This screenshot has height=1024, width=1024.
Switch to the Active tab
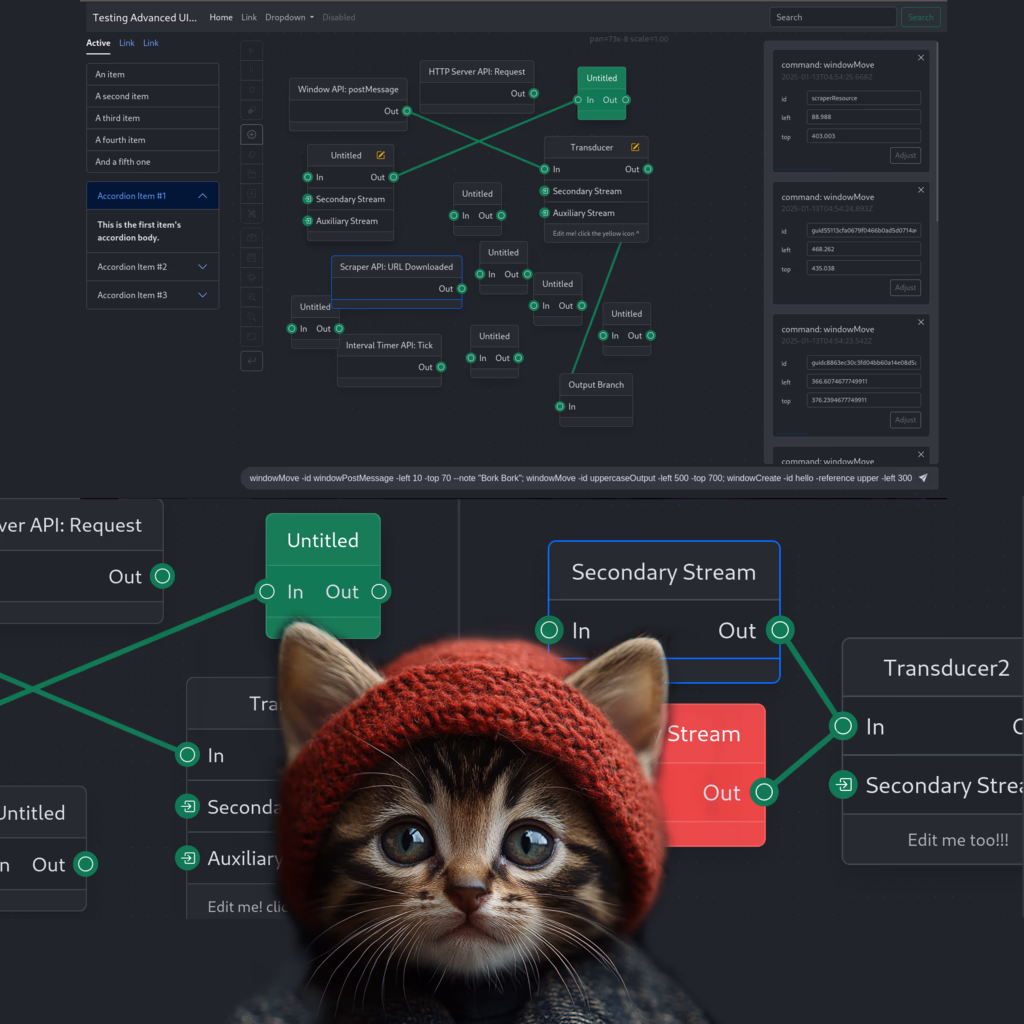[98, 43]
